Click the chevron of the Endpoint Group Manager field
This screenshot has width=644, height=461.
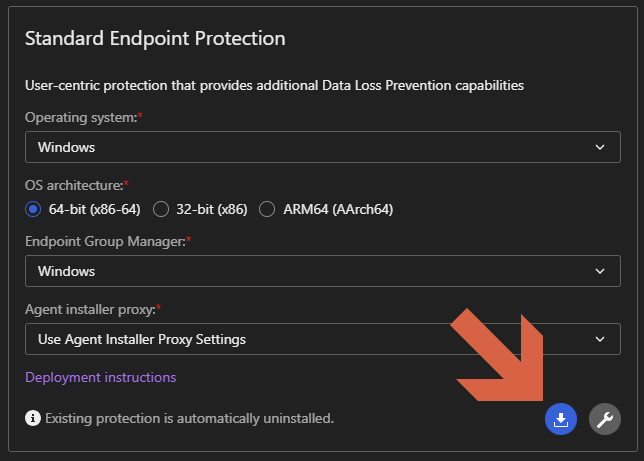(600, 271)
